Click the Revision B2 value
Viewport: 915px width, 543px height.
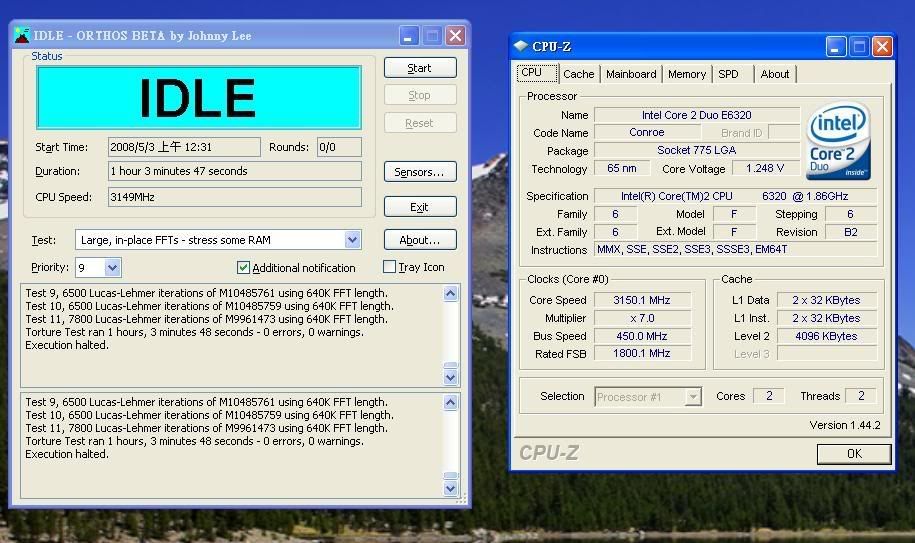pos(851,232)
